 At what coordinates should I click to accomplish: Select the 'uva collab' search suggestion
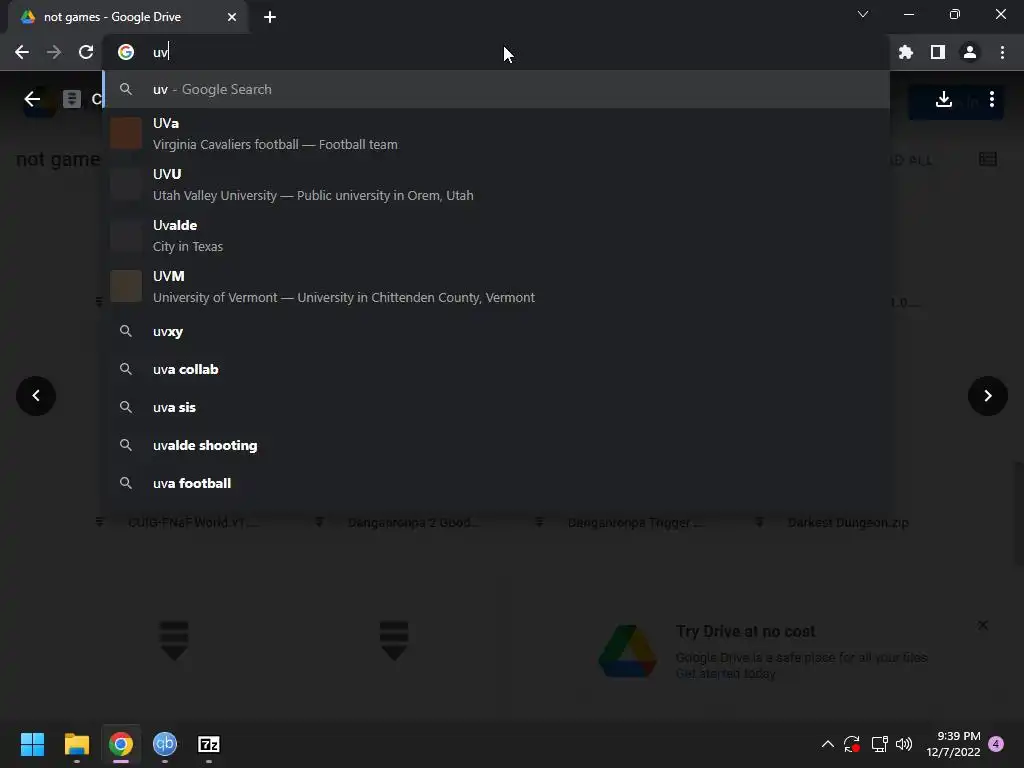pyautogui.click(x=496, y=370)
